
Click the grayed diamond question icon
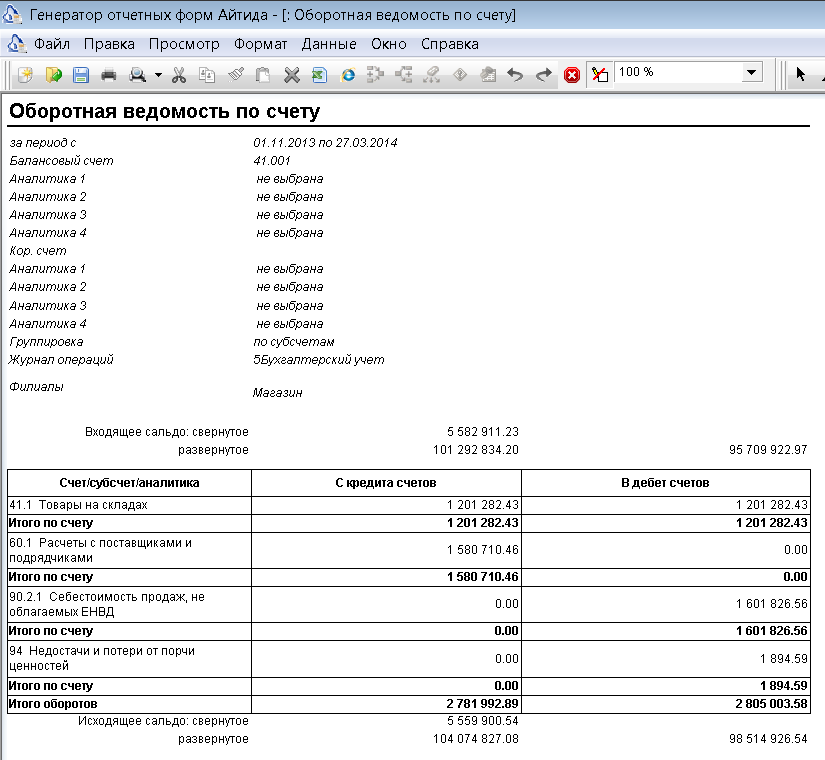460,75
